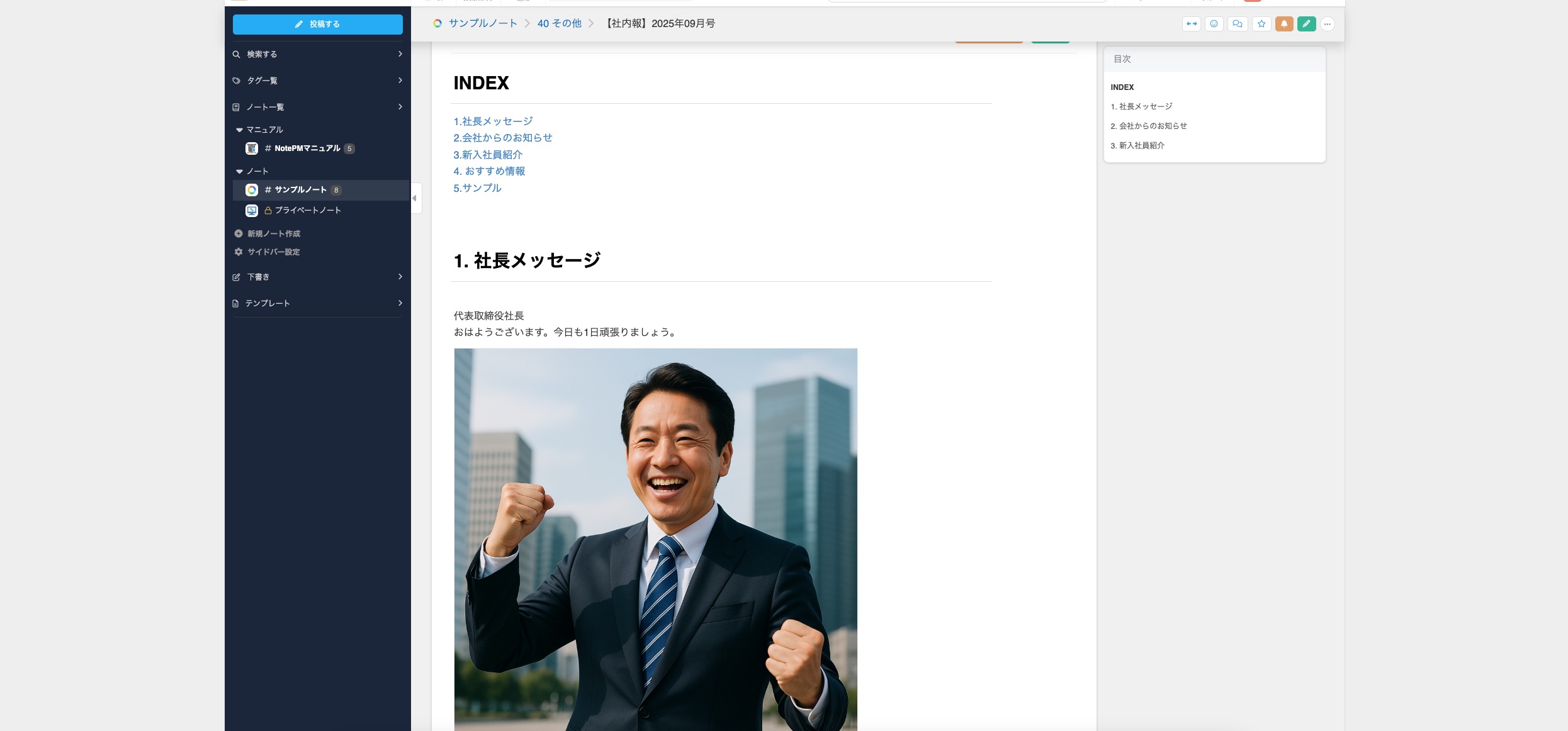1568x731 pixels.
Task: Collapse the ノート tree section
Action: [x=239, y=171]
